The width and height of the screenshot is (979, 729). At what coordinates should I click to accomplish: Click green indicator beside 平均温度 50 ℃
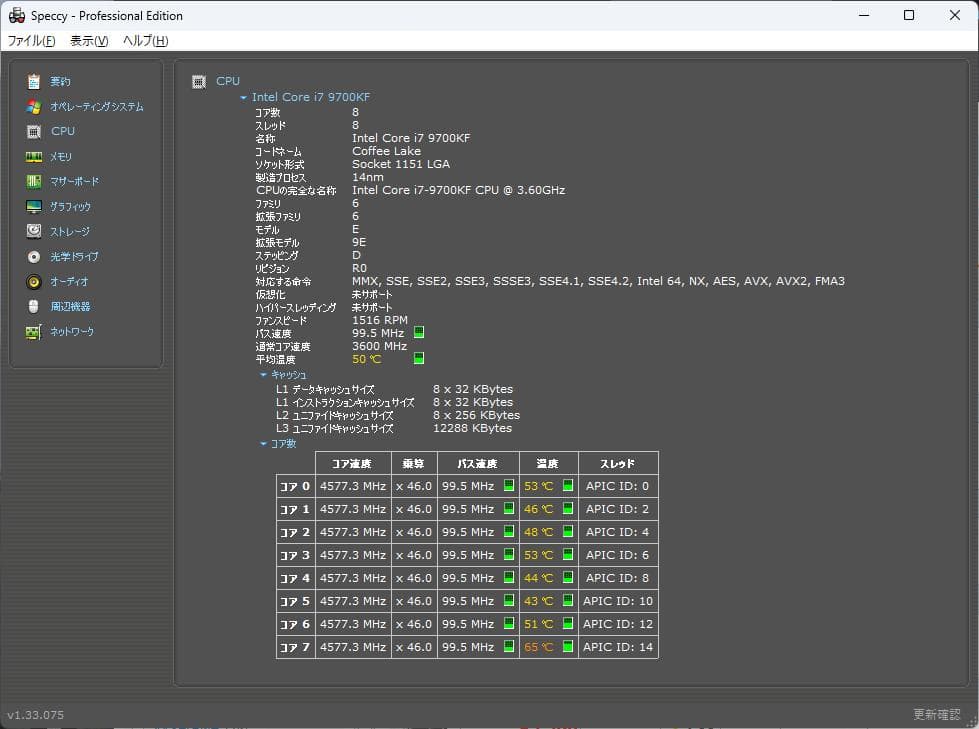coord(419,358)
